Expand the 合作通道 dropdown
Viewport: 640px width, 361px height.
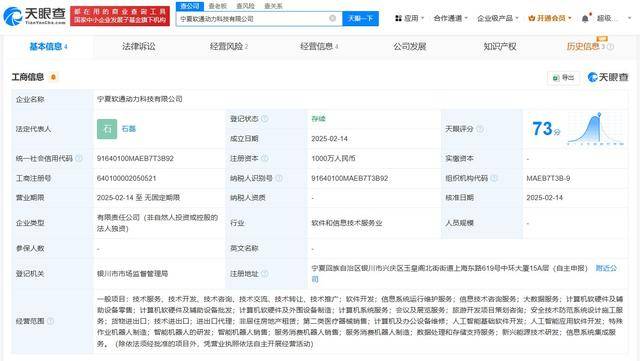(x=450, y=18)
